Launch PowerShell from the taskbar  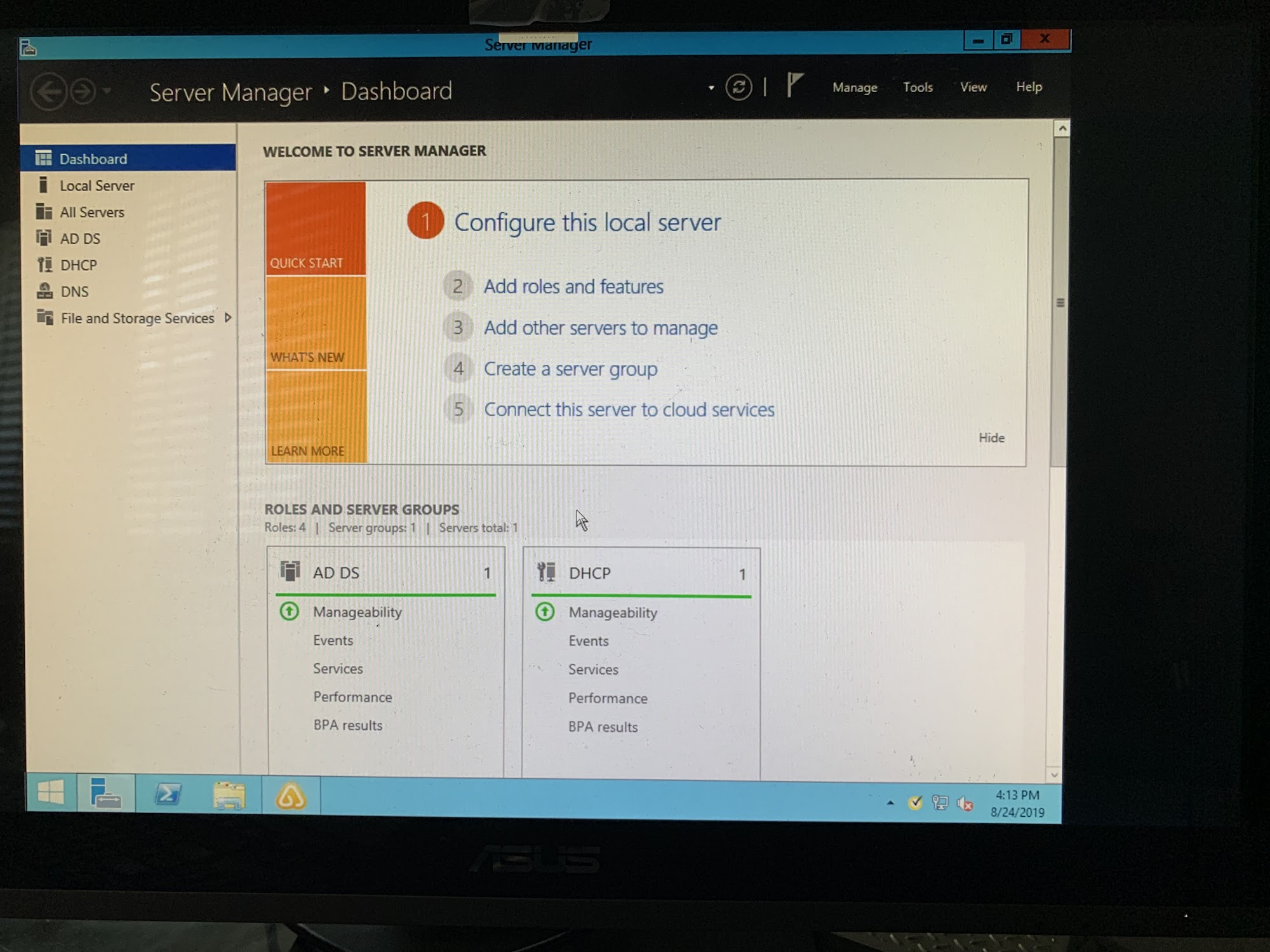[168, 794]
